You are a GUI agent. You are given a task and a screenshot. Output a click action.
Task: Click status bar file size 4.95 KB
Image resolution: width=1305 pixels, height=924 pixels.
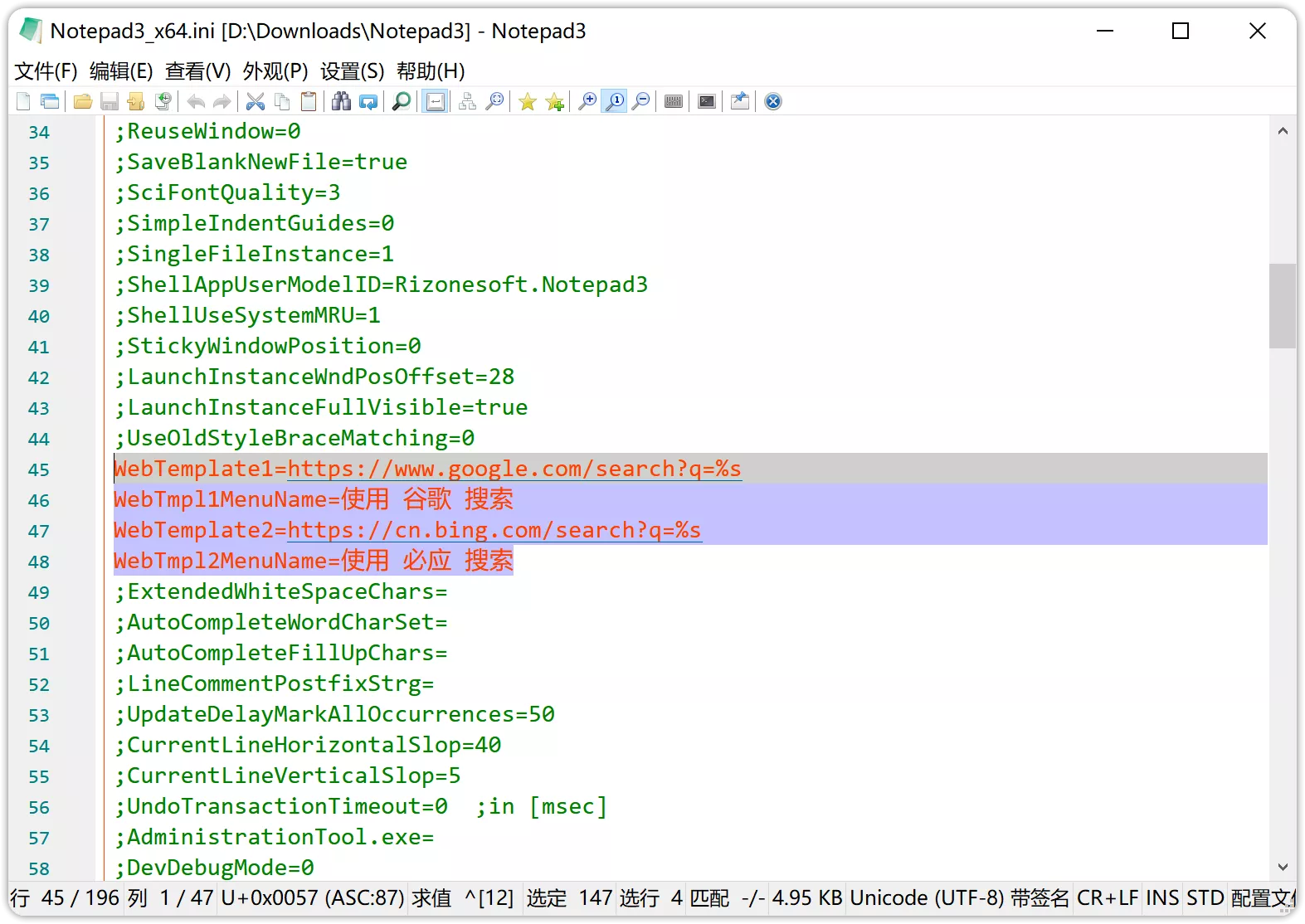coord(807,898)
